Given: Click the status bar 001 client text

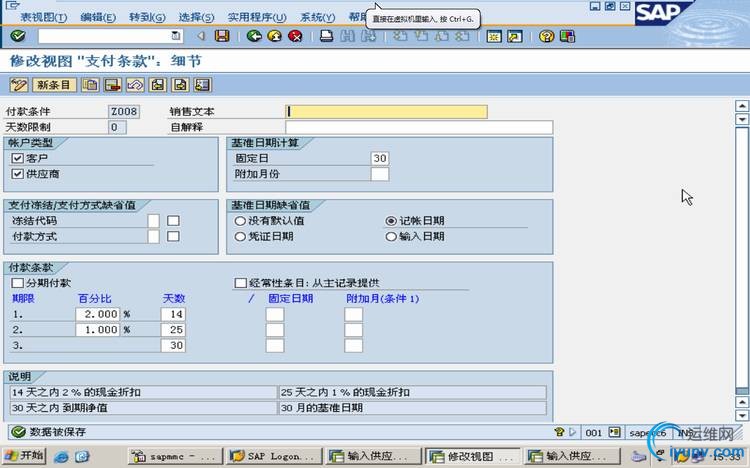Looking at the screenshot, I should click(x=594, y=433).
